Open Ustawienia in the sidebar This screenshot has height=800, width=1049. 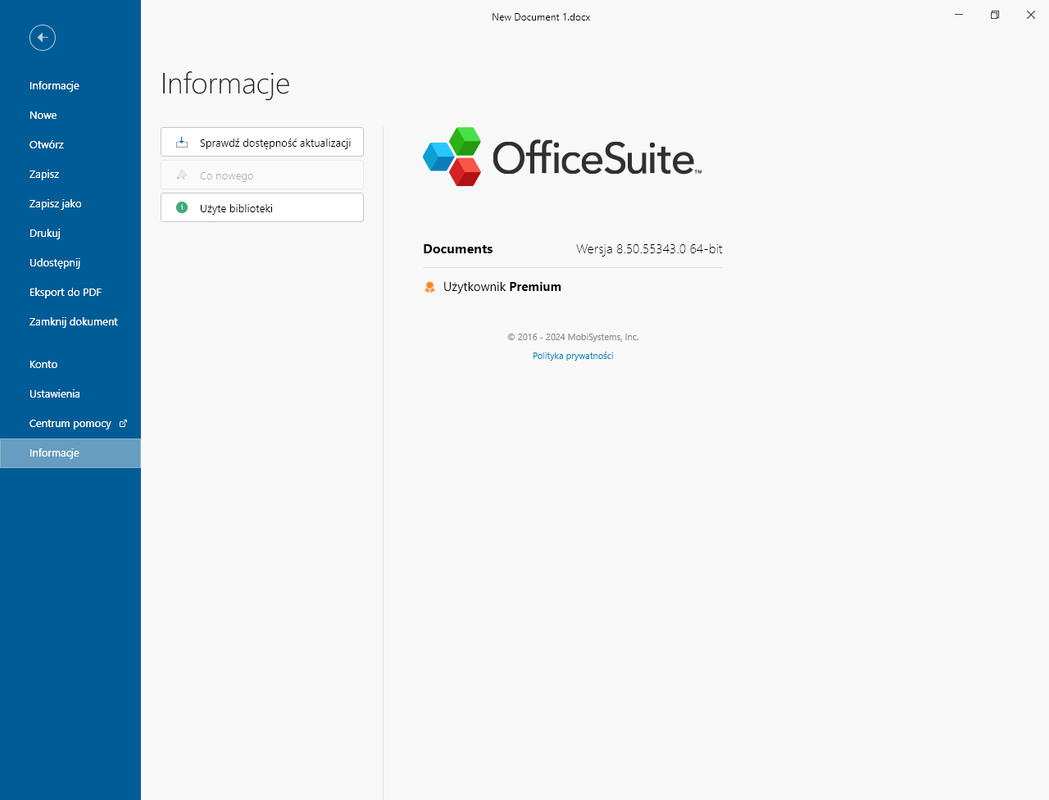click(70, 393)
